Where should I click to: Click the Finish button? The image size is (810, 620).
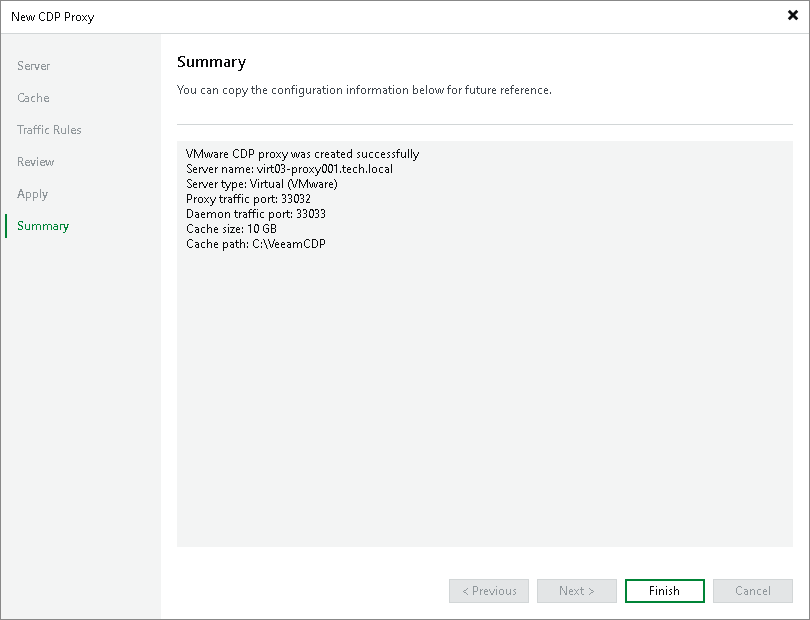pos(664,591)
